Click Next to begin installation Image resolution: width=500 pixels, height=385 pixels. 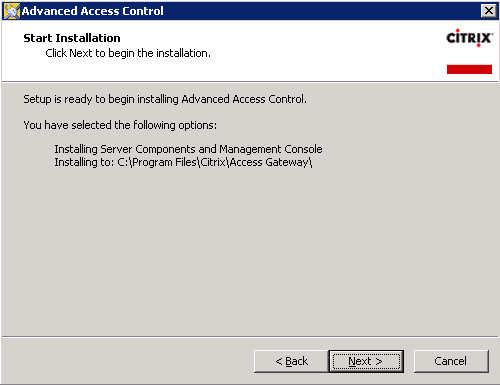tap(366, 361)
